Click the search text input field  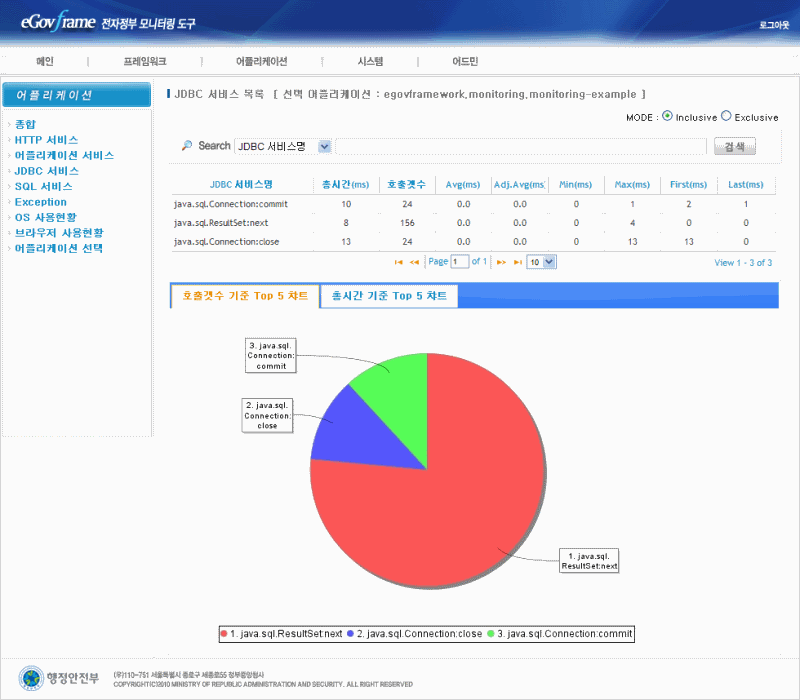pyautogui.click(x=520, y=147)
